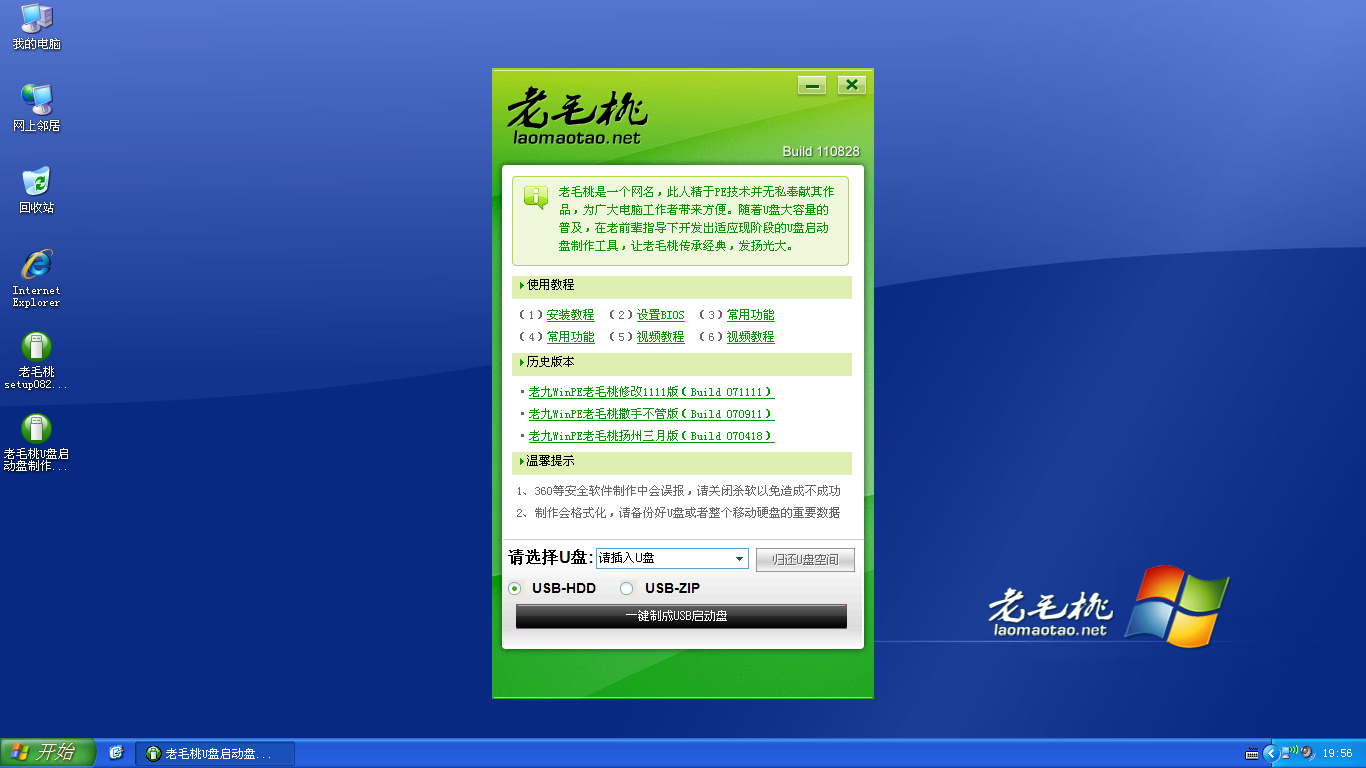Click the 历史版本 section header
The width and height of the screenshot is (1366, 768).
(x=681, y=363)
